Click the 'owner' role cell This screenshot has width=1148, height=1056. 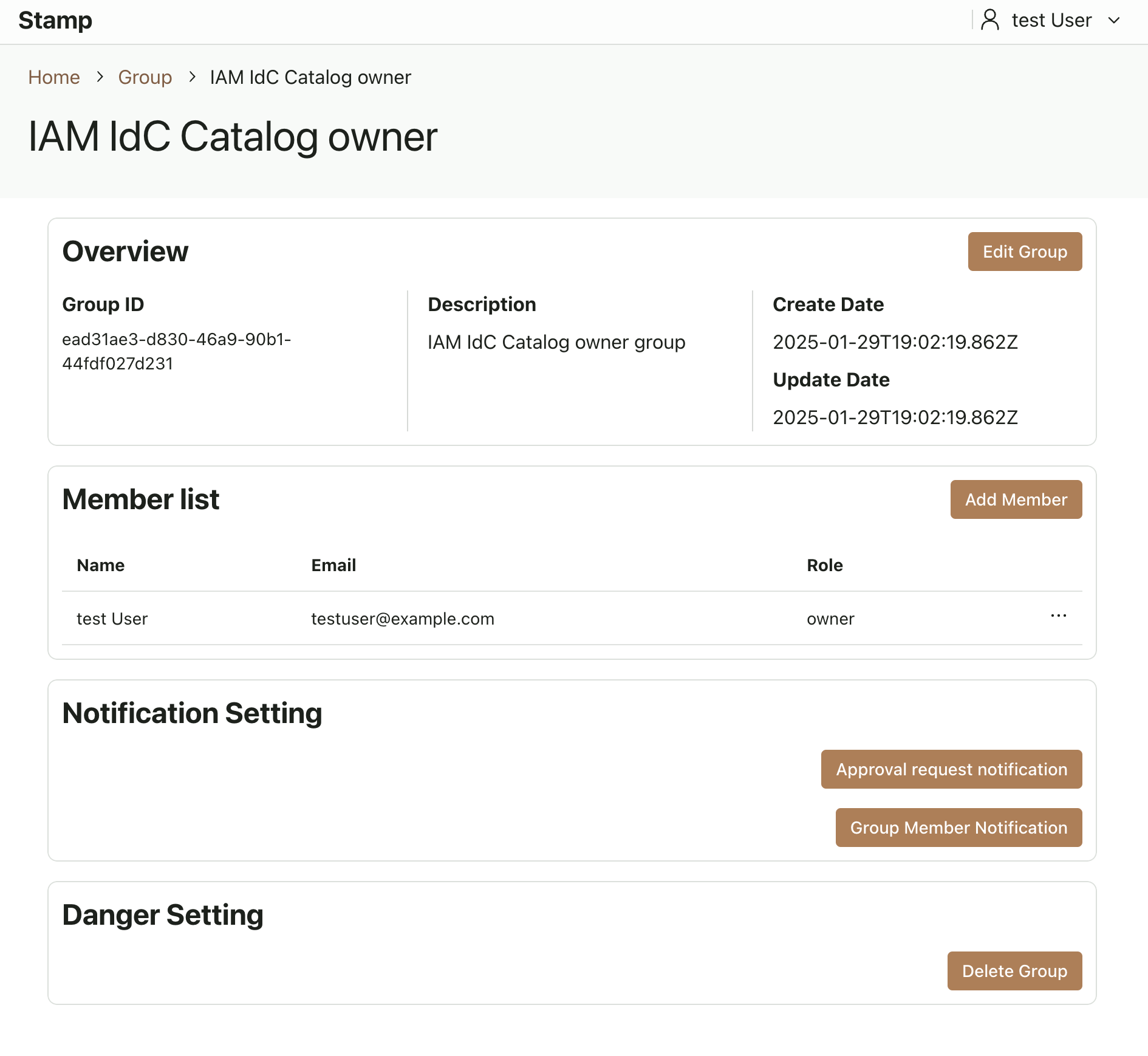click(830, 619)
